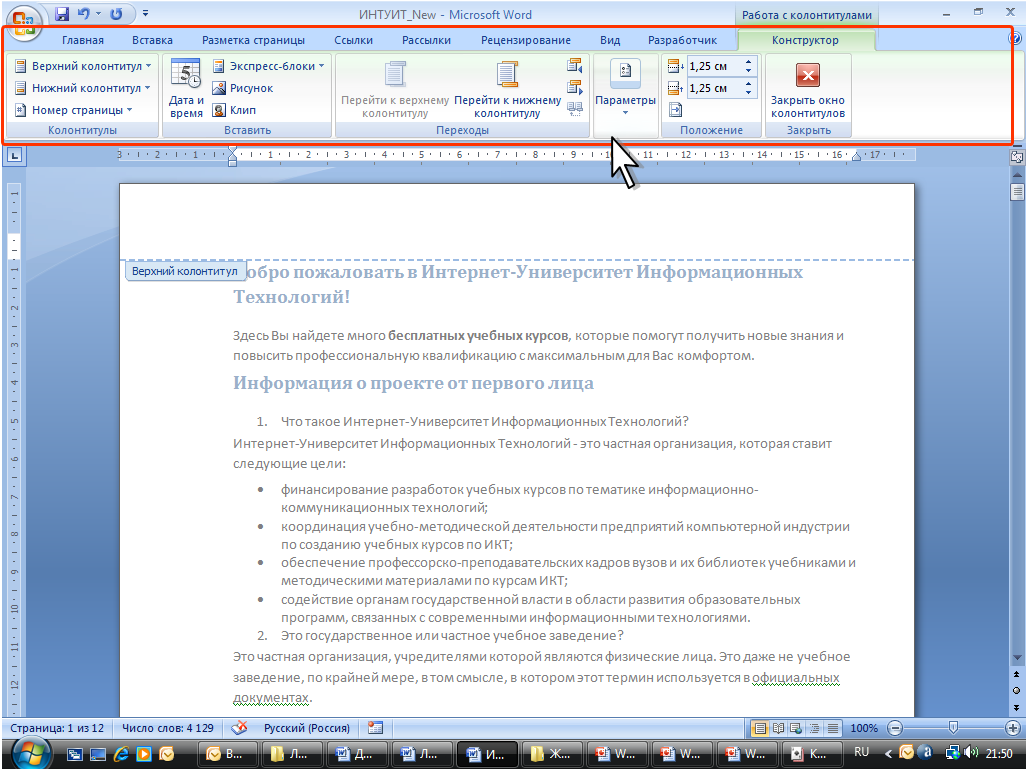Open the Вид ribbon tab
The image size is (1027, 770).
[610, 41]
